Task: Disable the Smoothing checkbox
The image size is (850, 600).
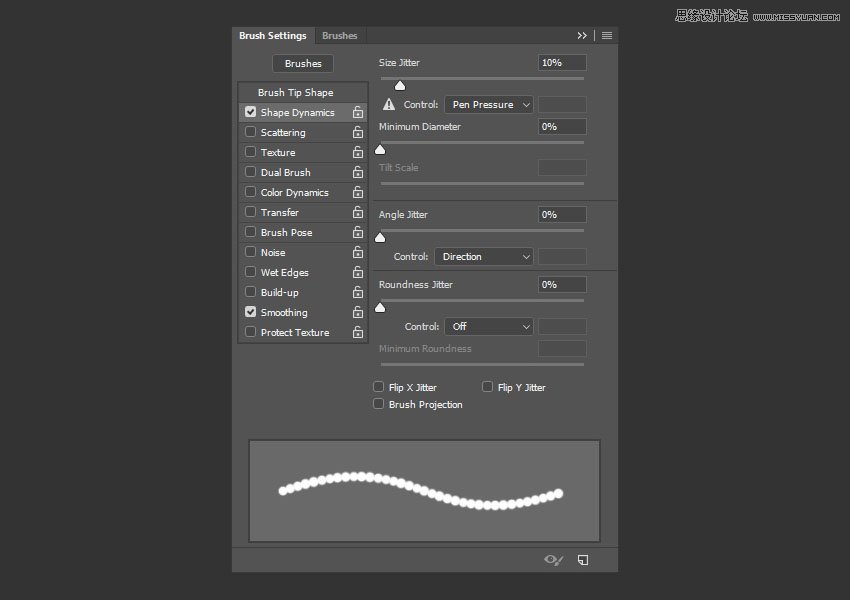Action: (x=251, y=312)
